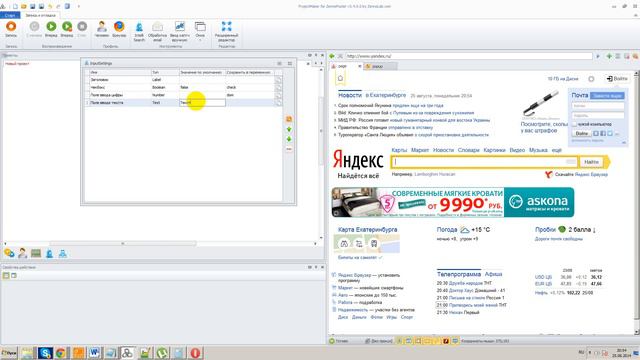Open the manual captcha input tool

click(x=180, y=31)
